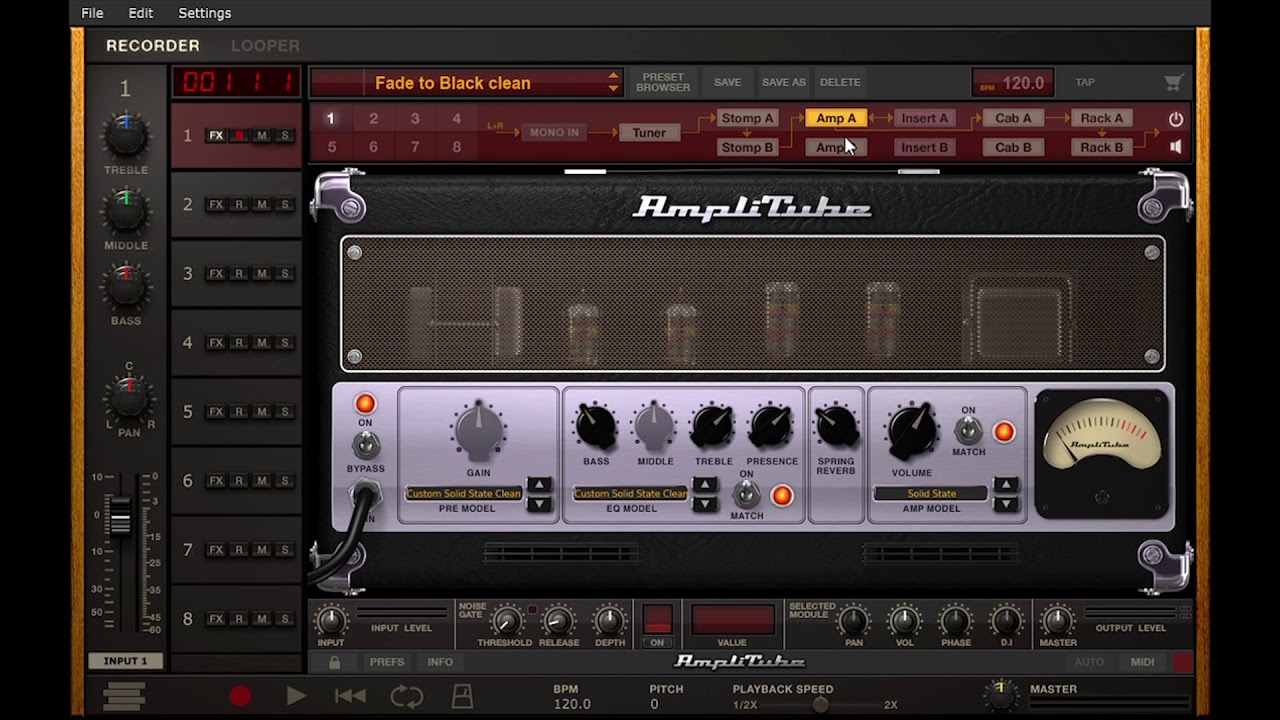Screen dimensions: 1280x720
Task: Click the PREFS button
Action: click(x=387, y=662)
